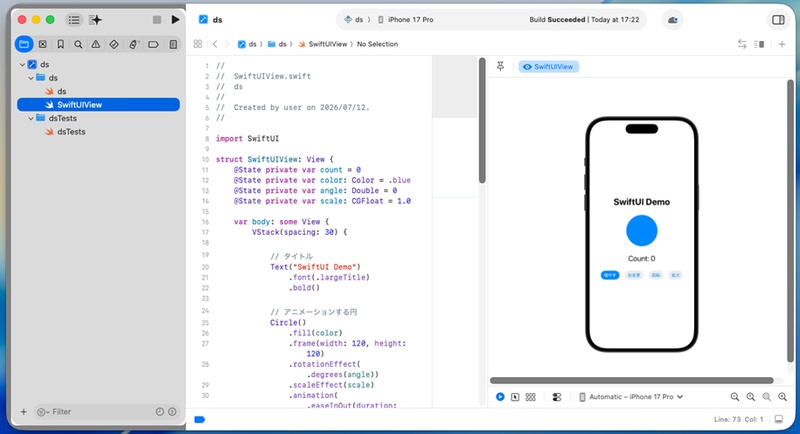
Task: Open the Bookmark navigator
Action: coord(60,44)
